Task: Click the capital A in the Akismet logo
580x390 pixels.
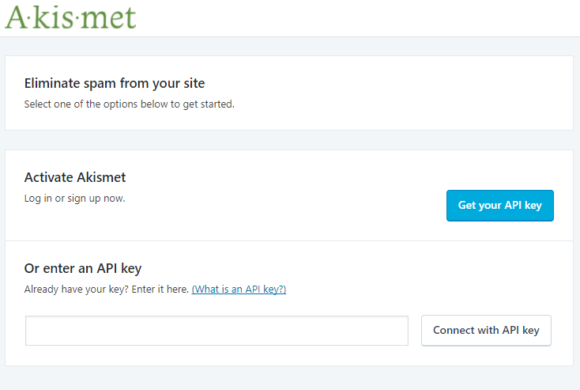Action: coord(16,17)
